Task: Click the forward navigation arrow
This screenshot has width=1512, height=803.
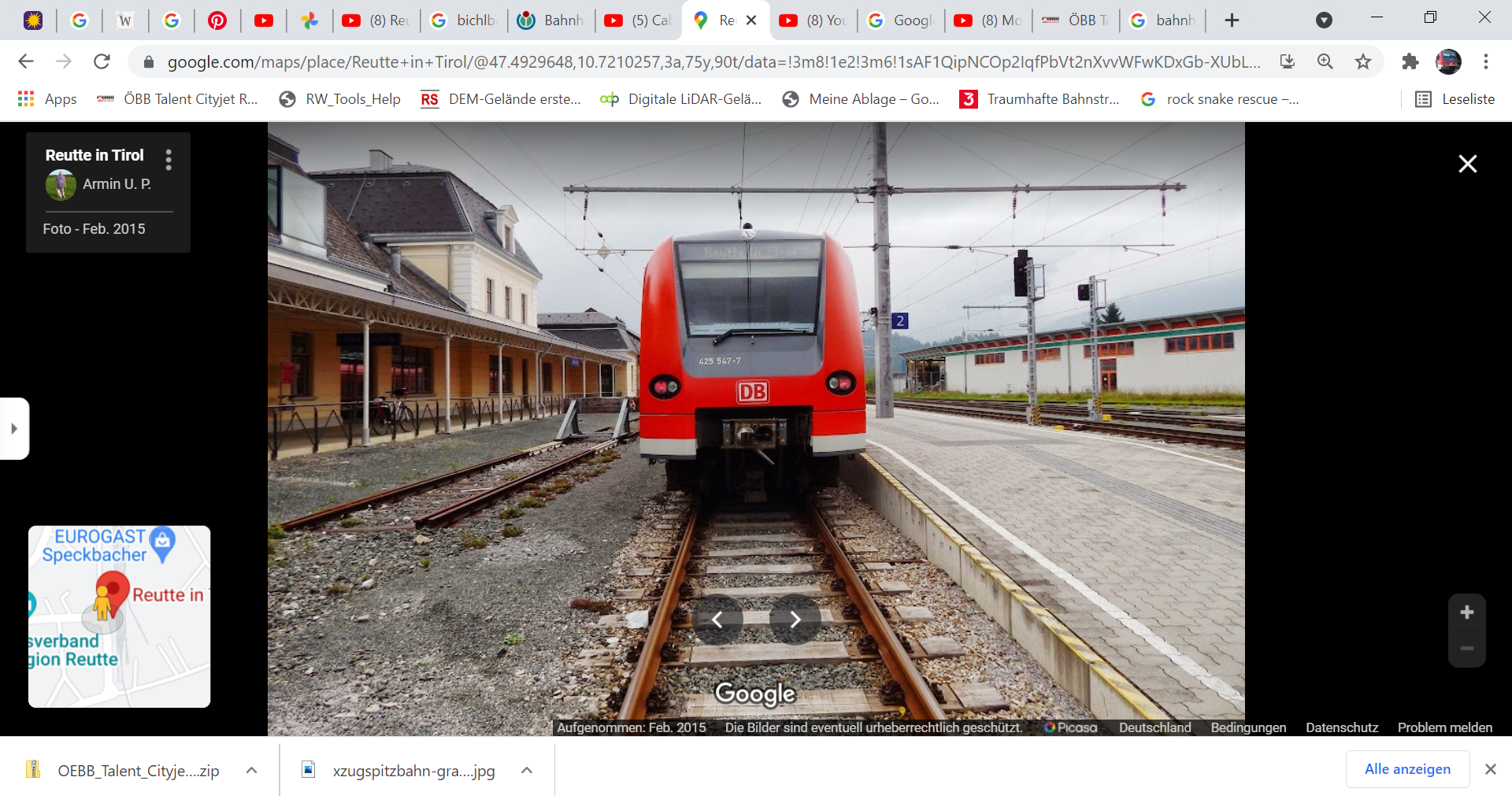Action: pyautogui.click(x=64, y=61)
